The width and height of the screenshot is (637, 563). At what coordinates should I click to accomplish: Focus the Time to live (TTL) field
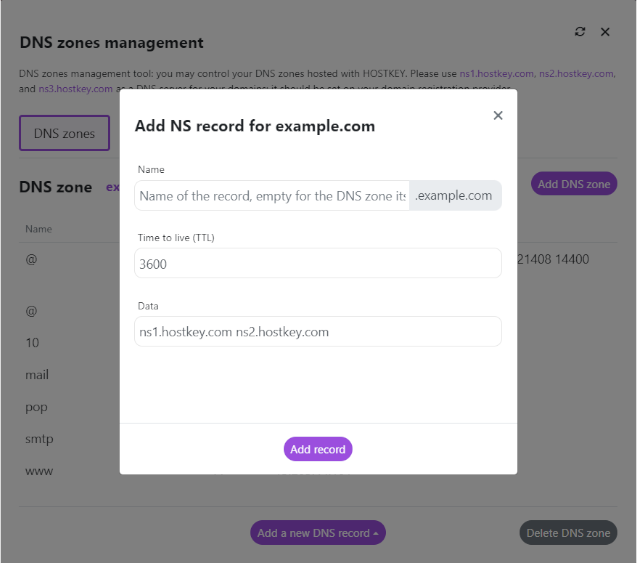[317, 264]
